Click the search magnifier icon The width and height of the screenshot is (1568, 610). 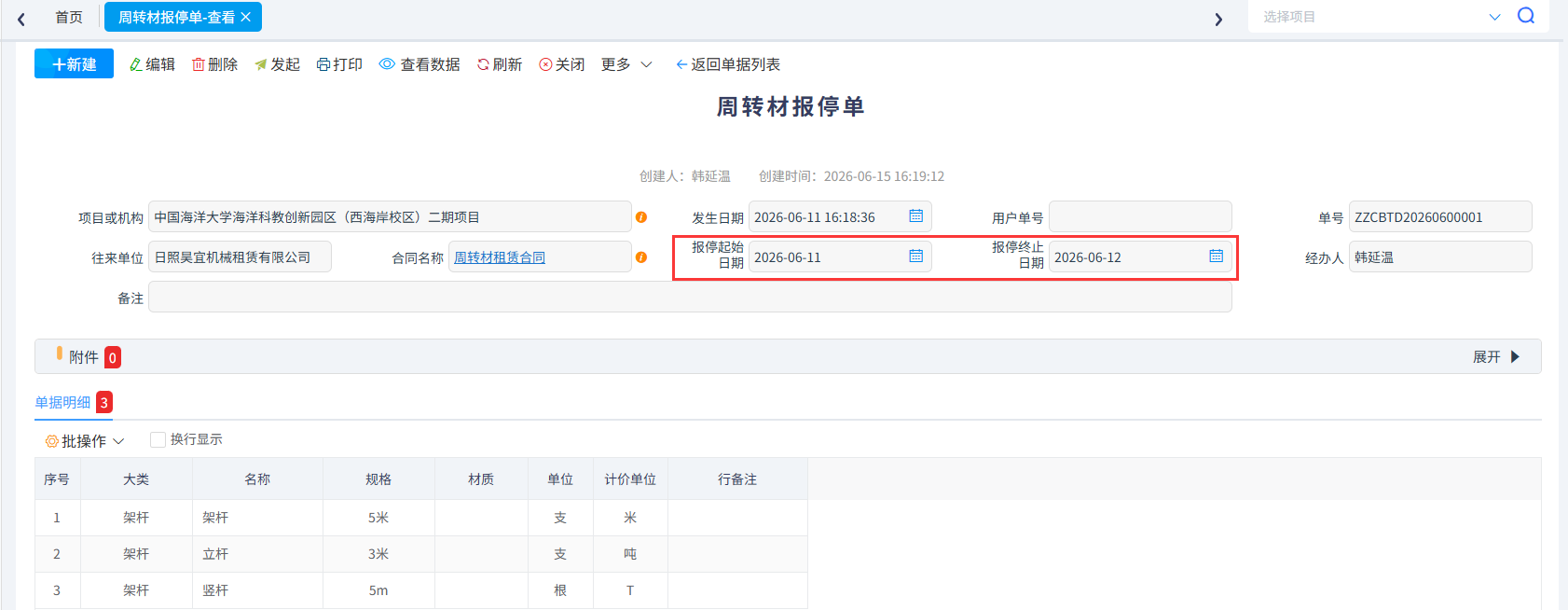coord(1526,16)
